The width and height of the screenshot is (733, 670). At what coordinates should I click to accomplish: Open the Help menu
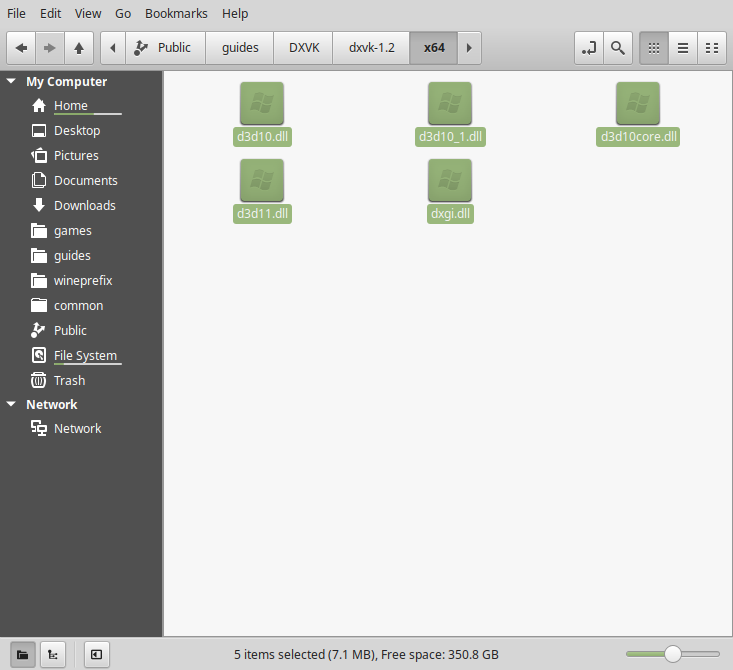(x=235, y=14)
